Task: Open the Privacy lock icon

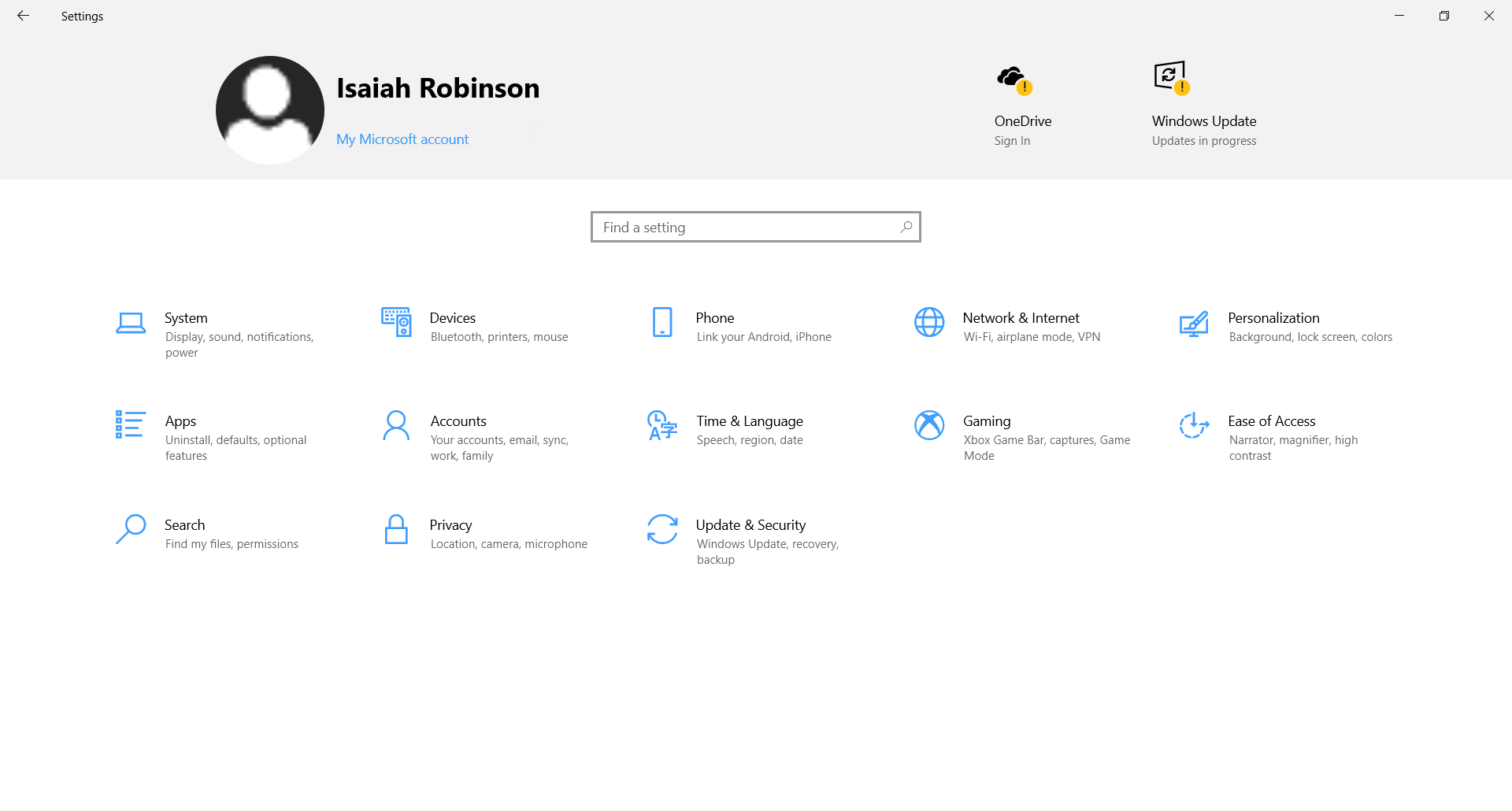Action: (x=396, y=529)
